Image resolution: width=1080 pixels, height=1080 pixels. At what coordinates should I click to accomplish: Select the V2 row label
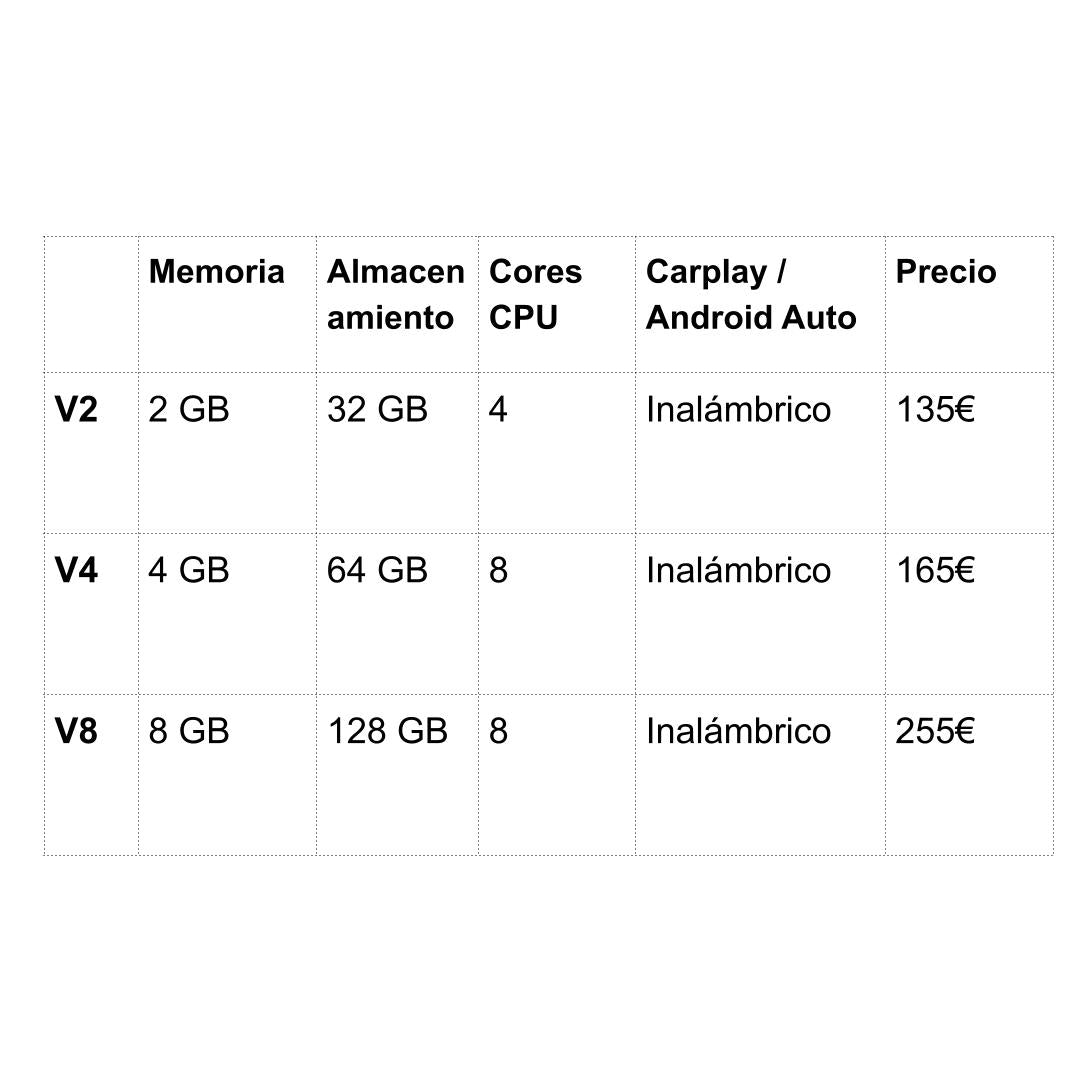point(76,410)
